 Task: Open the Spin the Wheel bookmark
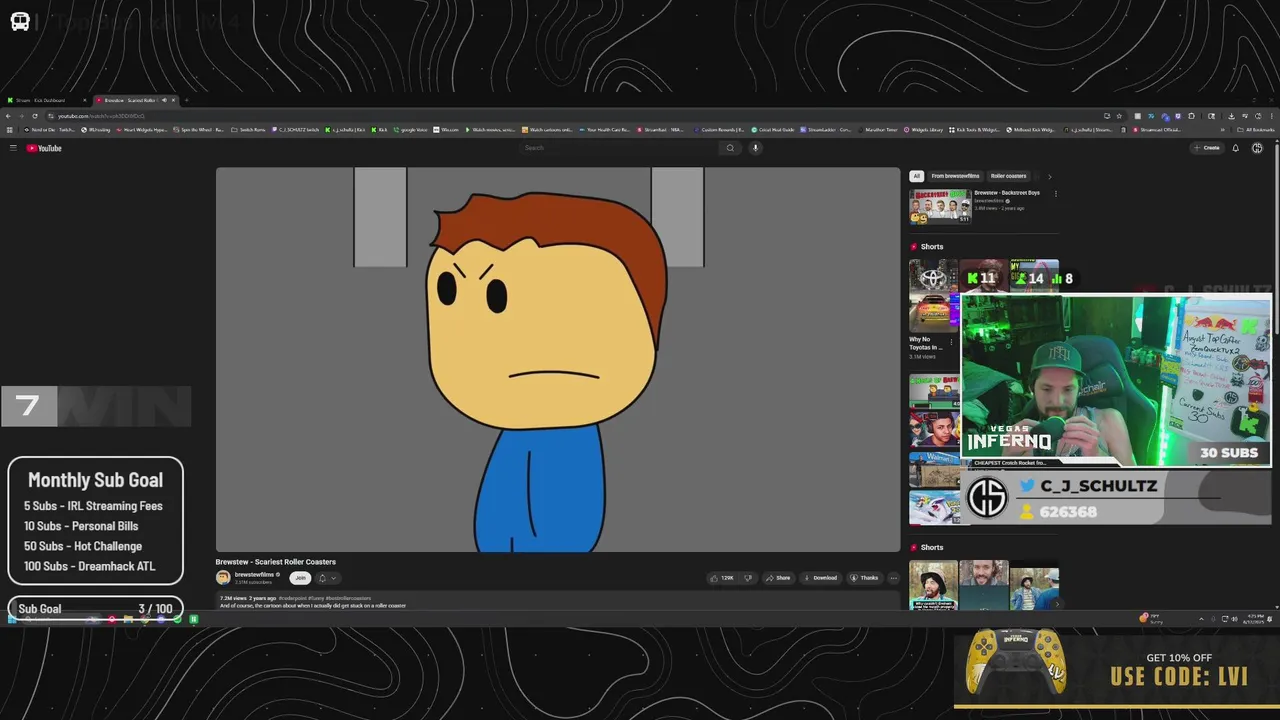click(x=199, y=130)
